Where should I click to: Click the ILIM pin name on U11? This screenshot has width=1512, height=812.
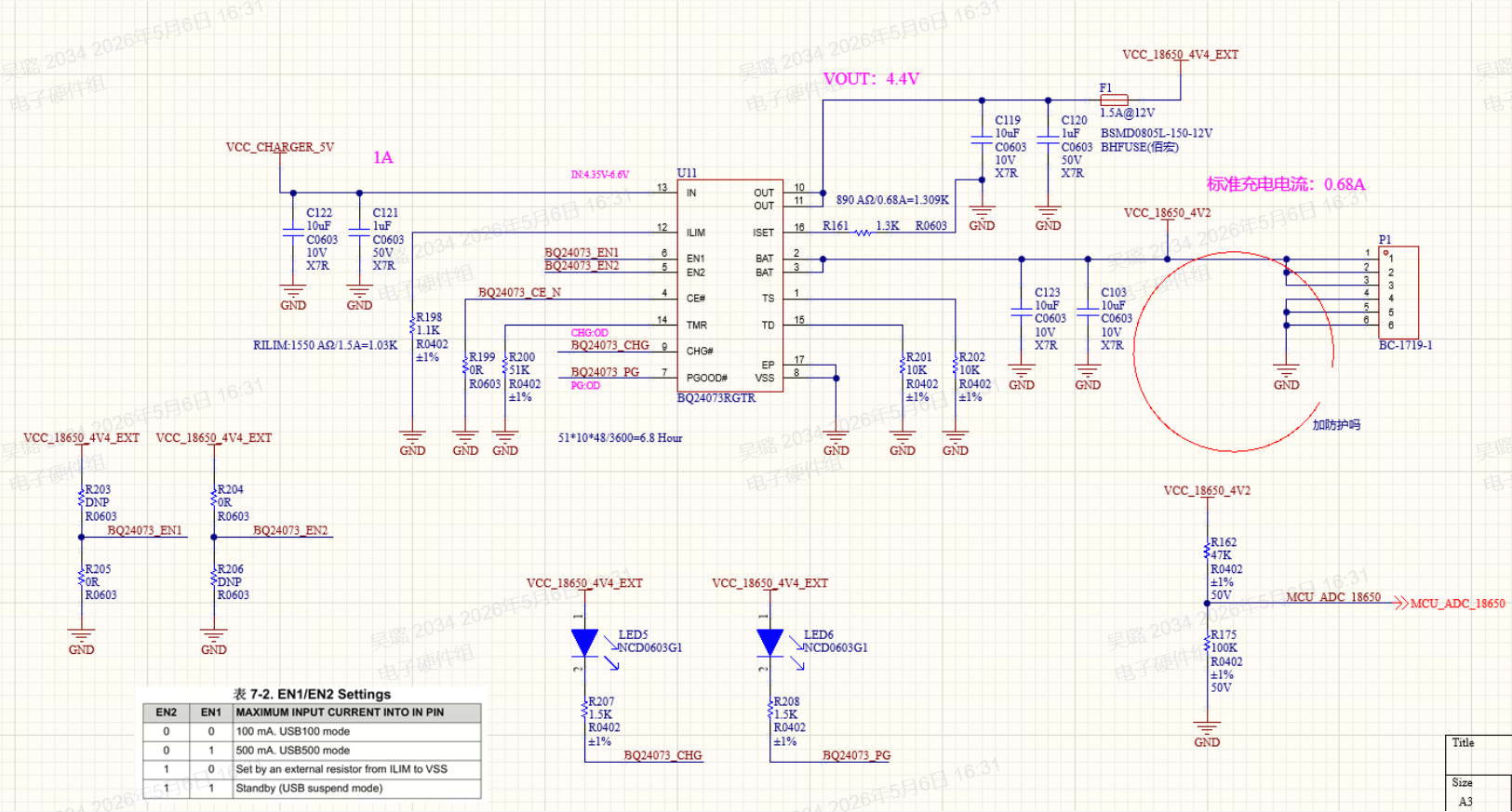pyautogui.click(x=696, y=233)
